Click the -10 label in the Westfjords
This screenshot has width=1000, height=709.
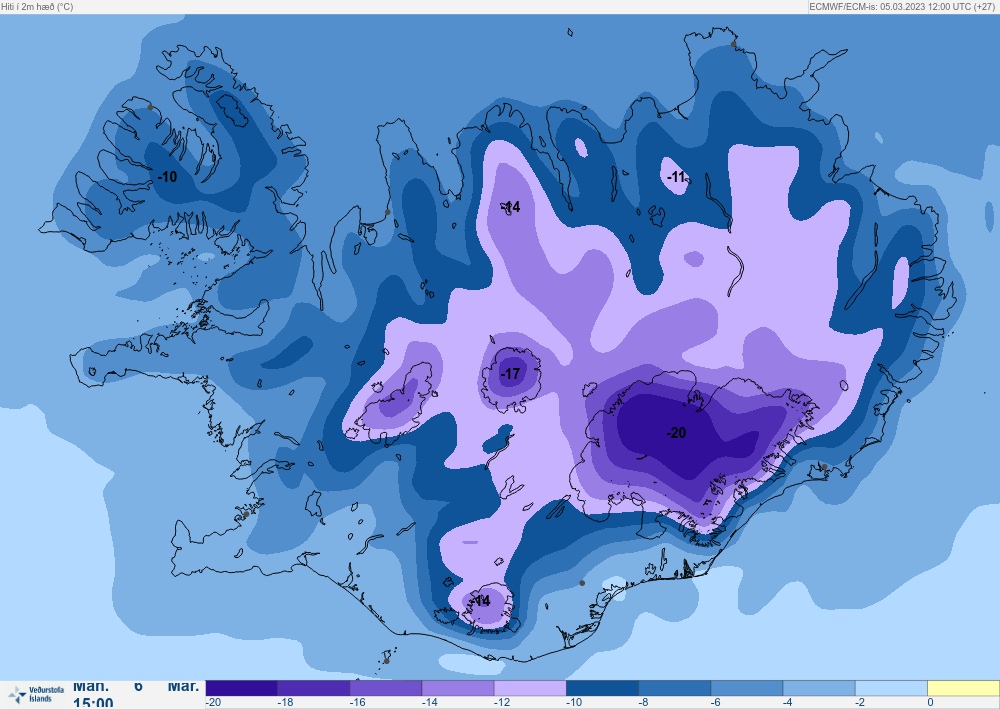(167, 177)
